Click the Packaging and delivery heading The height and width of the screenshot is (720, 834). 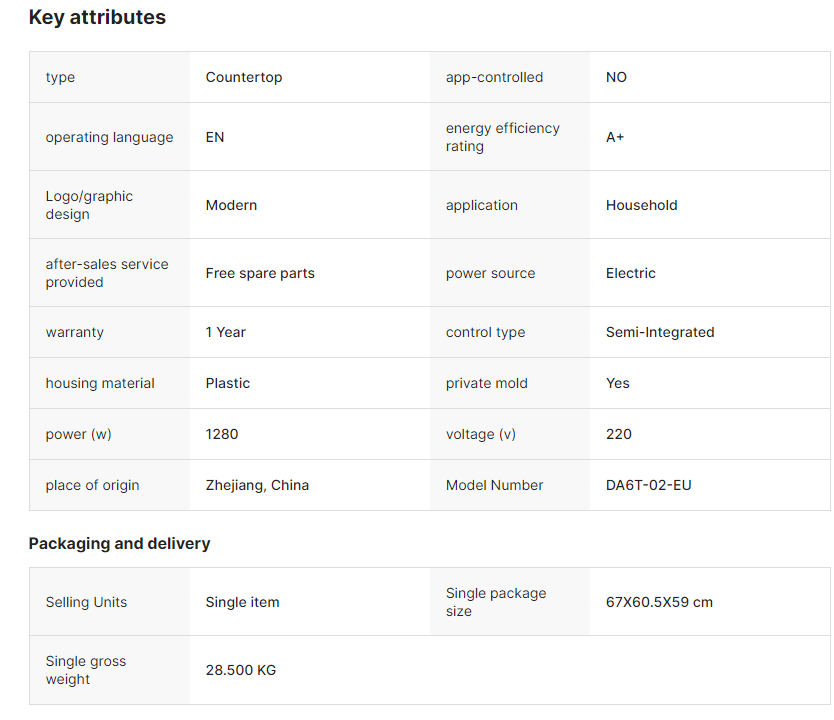[119, 544]
